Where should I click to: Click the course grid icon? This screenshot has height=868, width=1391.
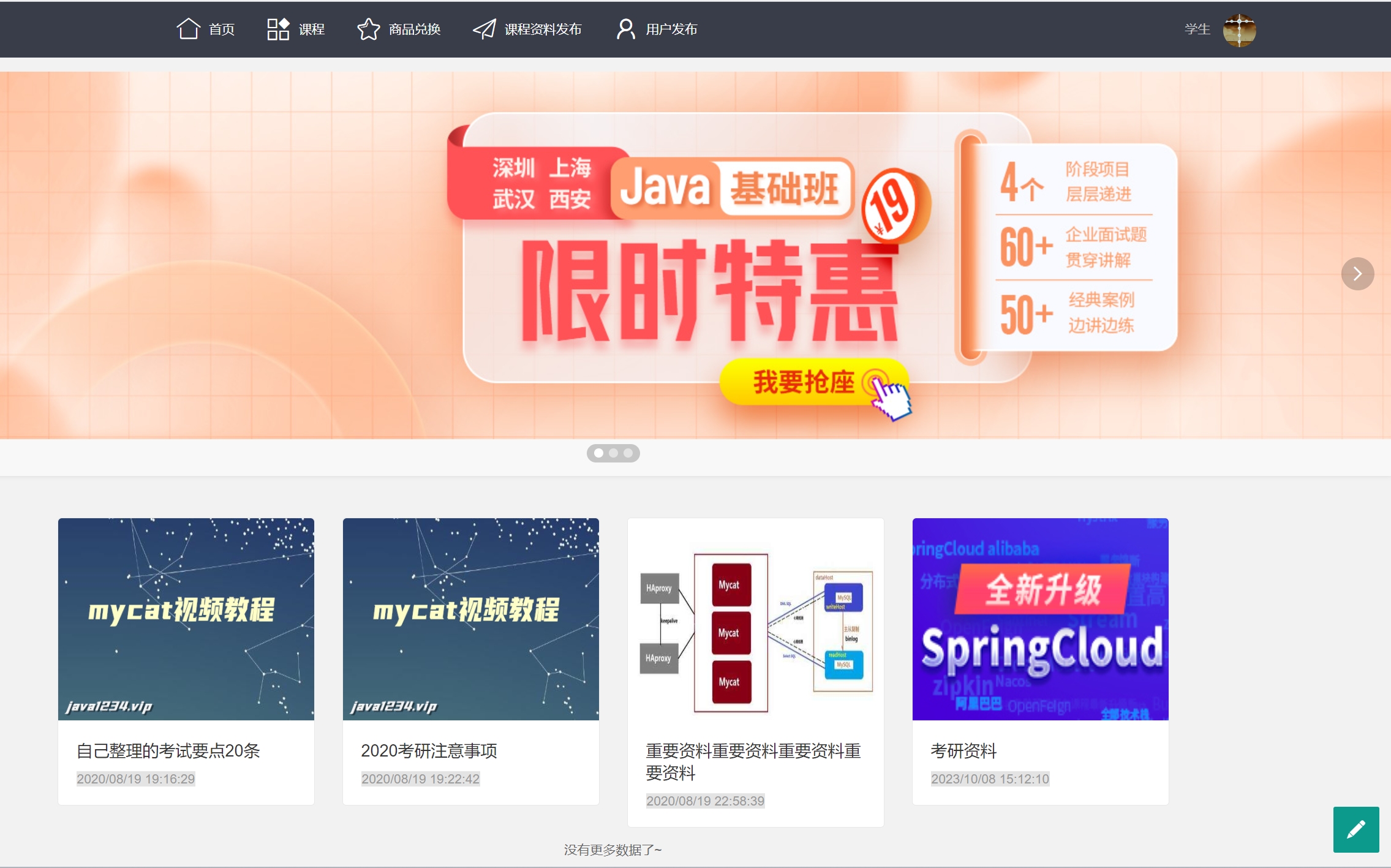(x=277, y=29)
